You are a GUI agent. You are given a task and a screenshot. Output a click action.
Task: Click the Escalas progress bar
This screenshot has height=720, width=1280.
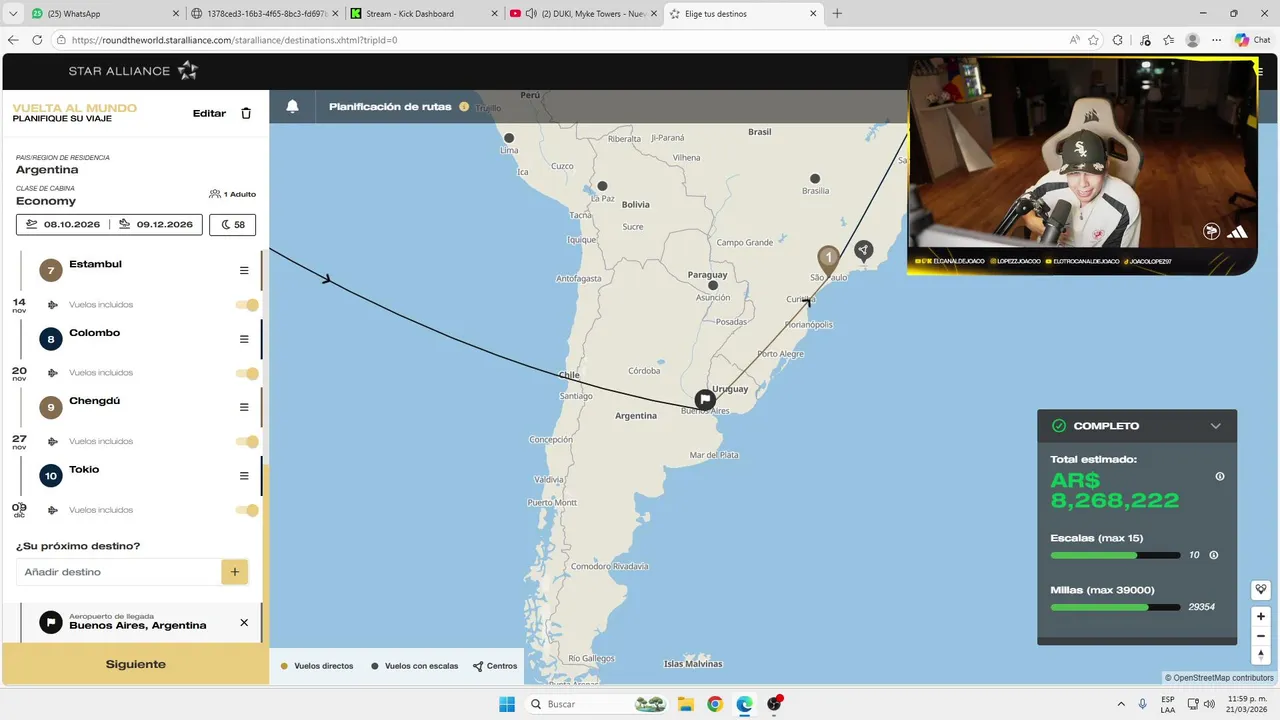(x=1115, y=555)
